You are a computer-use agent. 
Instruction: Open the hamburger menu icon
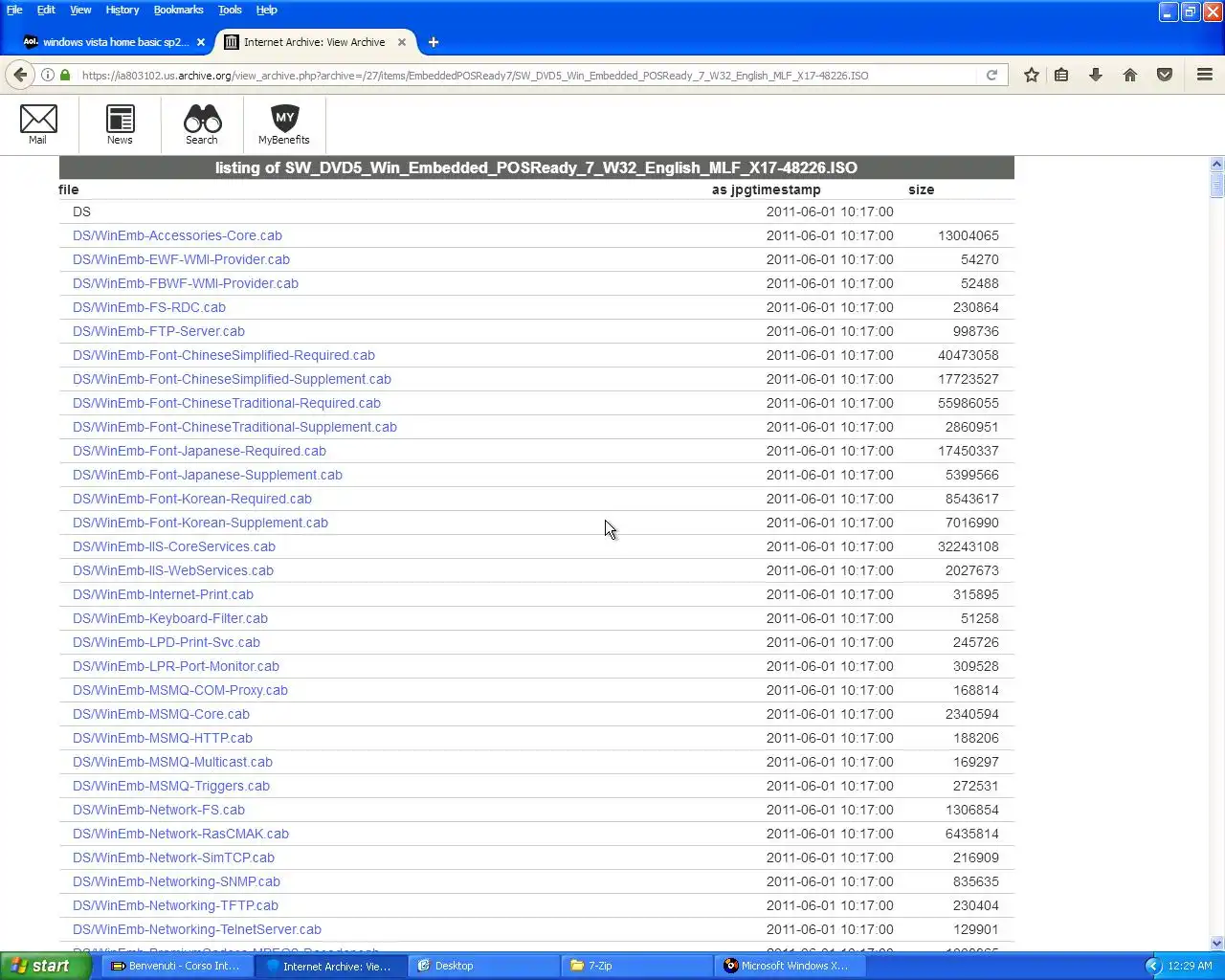pos(1205,75)
